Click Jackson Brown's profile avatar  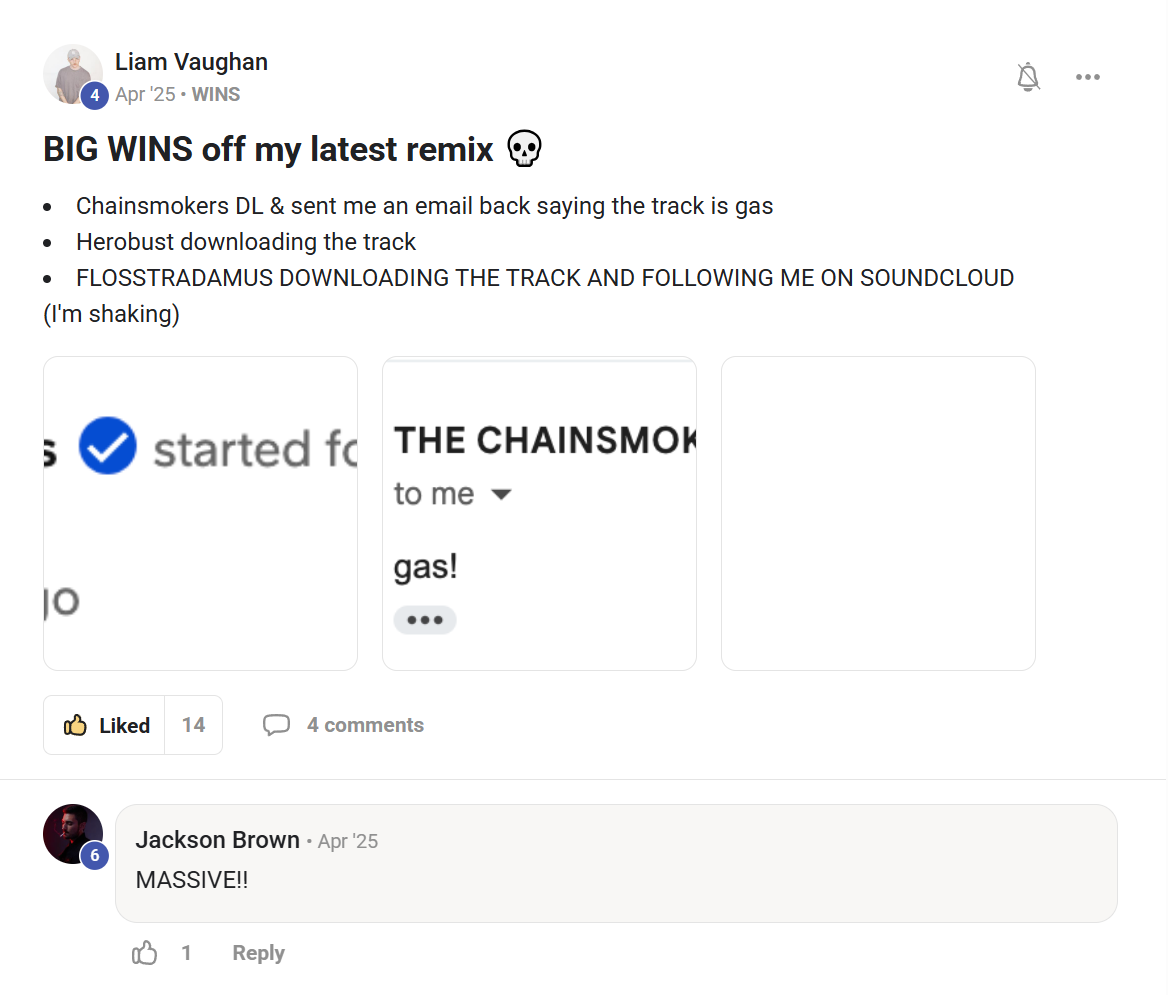70,830
